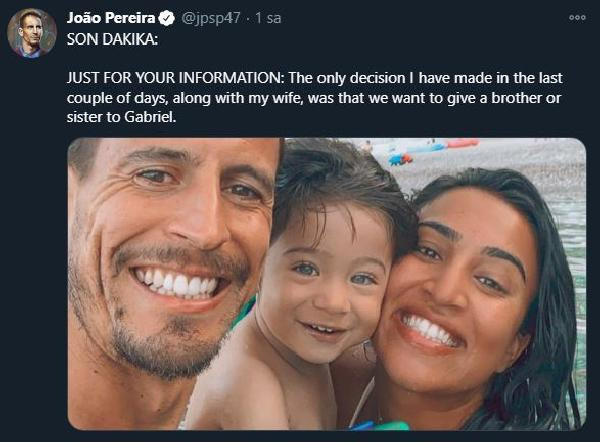Open the author's profile avatar
The width and height of the screenshot is (600, 442).
point(32,32)
